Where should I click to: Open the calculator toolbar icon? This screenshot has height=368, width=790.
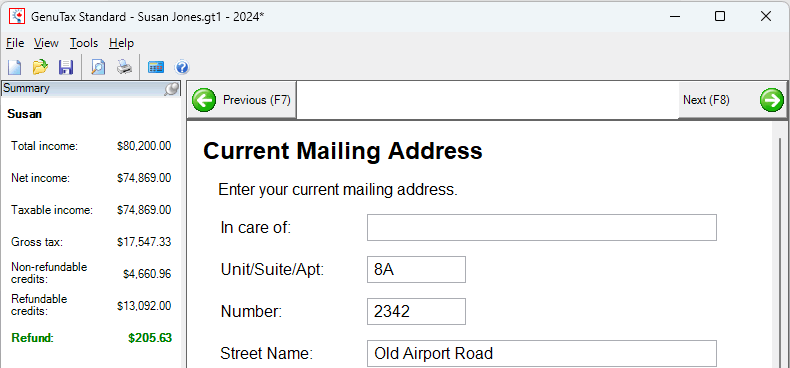click(156, 67)
